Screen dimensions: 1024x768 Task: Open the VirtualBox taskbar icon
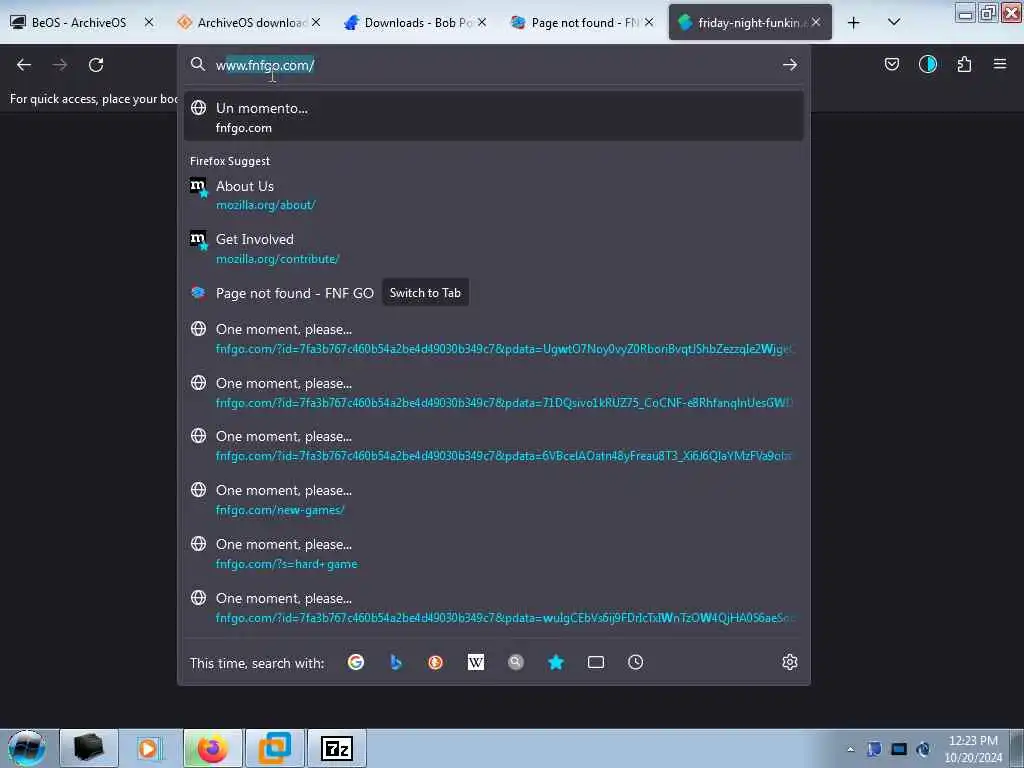(275, 748)
